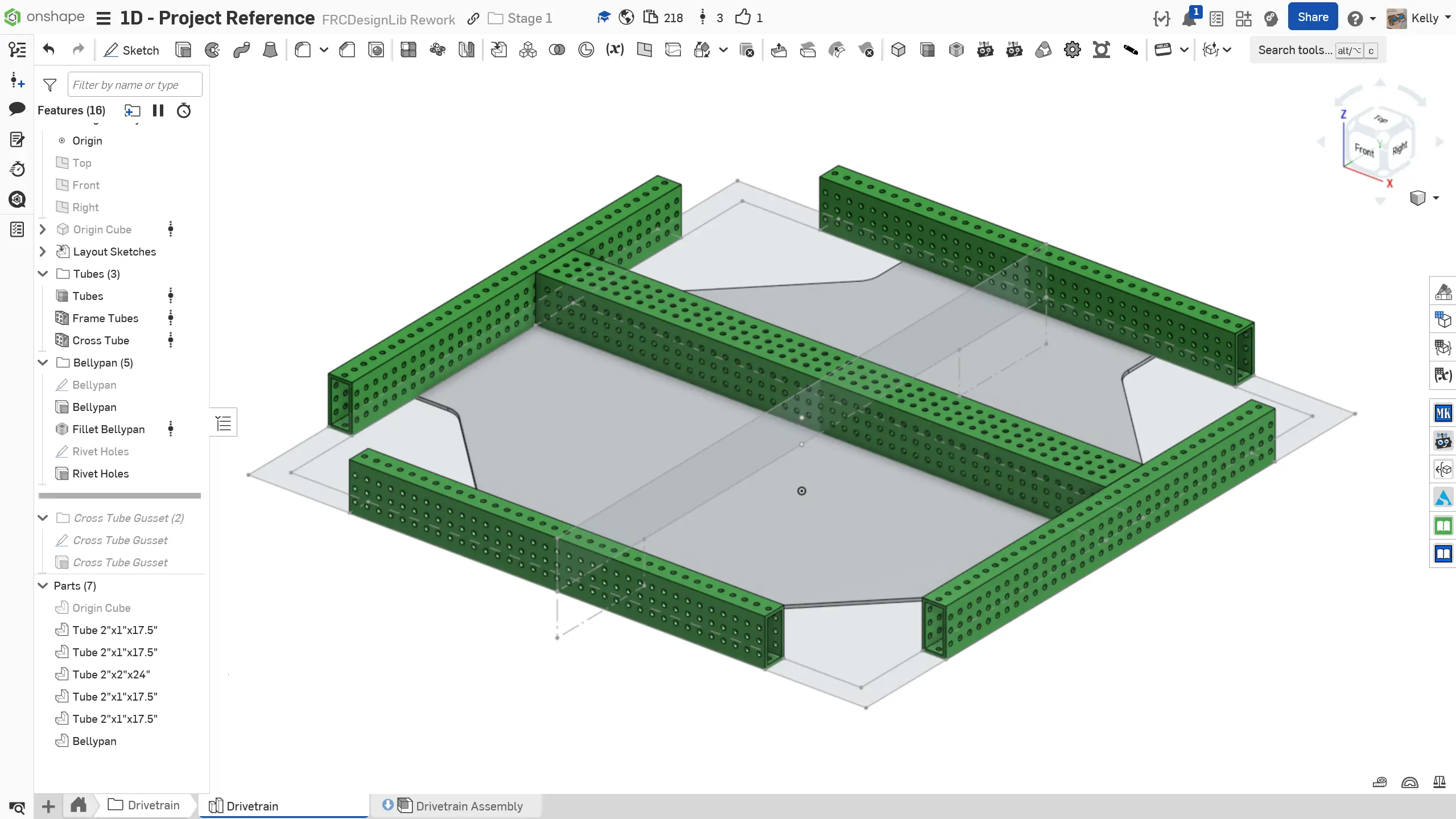Expand the Layout Sketches folder
This screenshot has width=1456, height=819.
pos(43,252)
